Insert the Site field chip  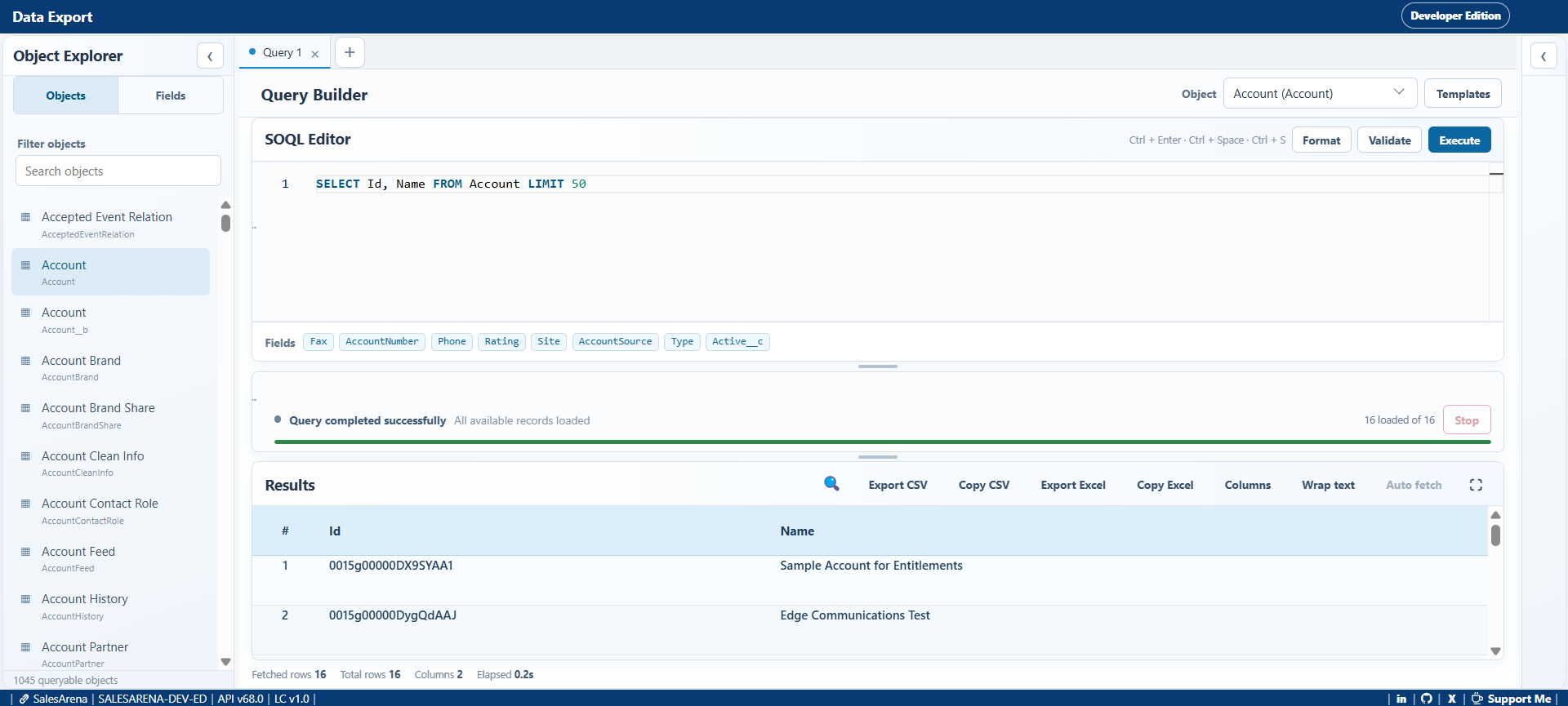click(549, 342)
